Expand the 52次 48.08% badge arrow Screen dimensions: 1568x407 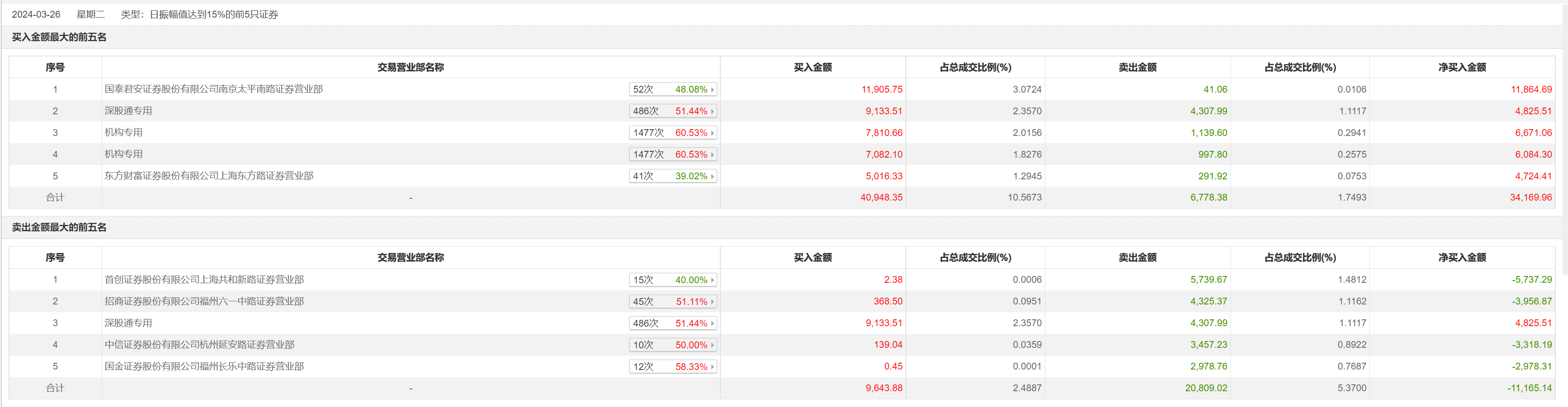[712, 89]
